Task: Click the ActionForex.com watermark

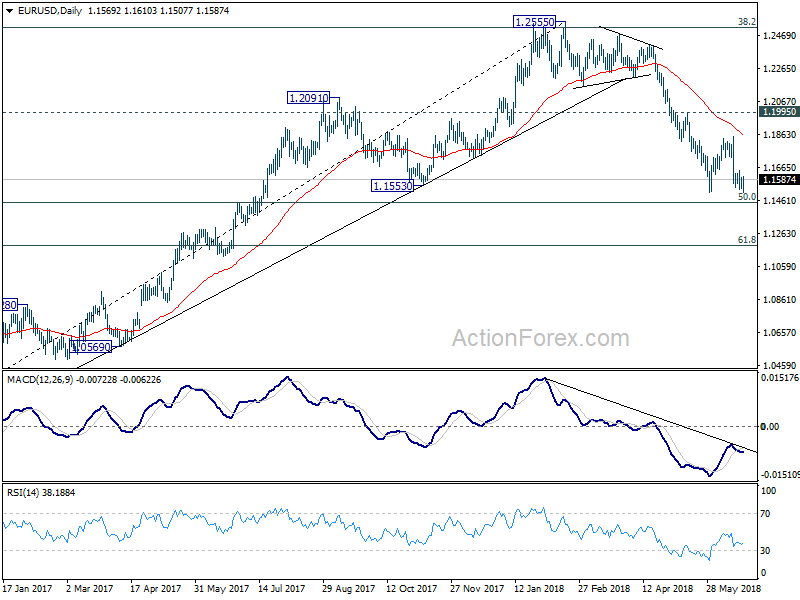Action: 541,338
